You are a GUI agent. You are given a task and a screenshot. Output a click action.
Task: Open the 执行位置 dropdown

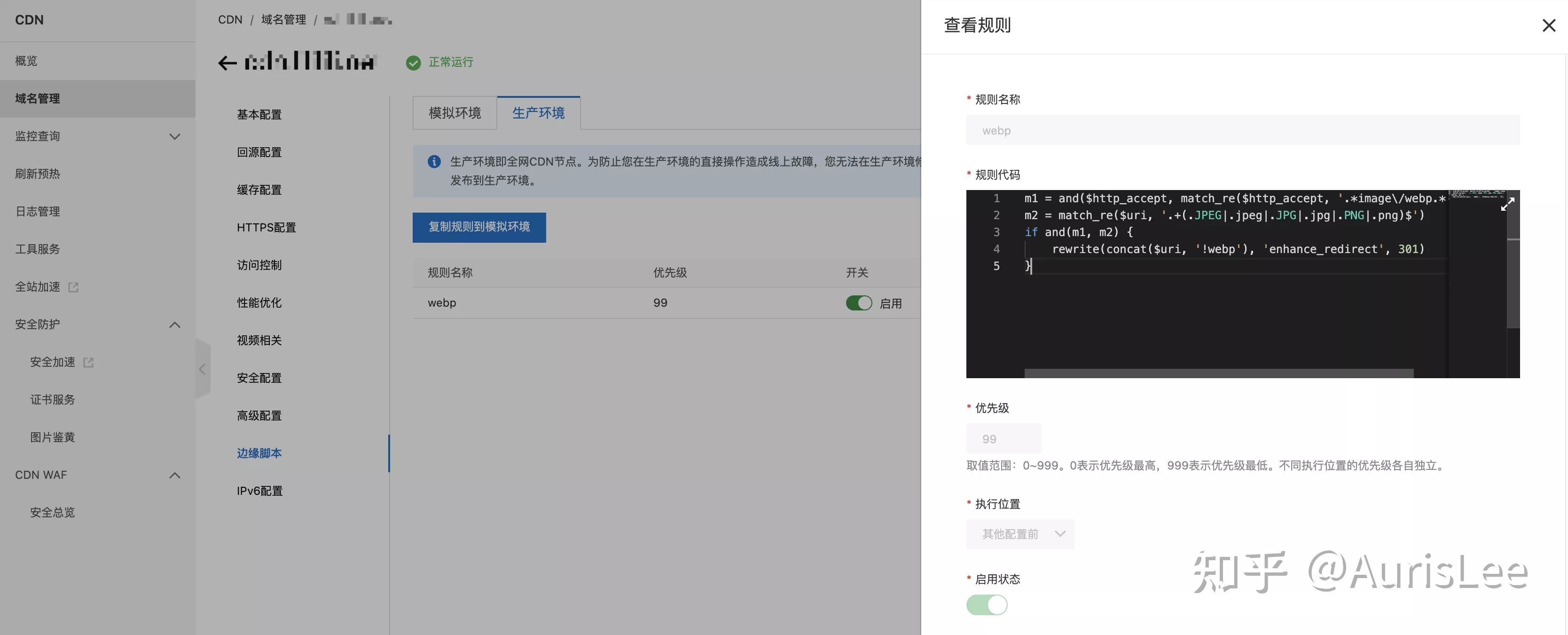[1019, 534]
